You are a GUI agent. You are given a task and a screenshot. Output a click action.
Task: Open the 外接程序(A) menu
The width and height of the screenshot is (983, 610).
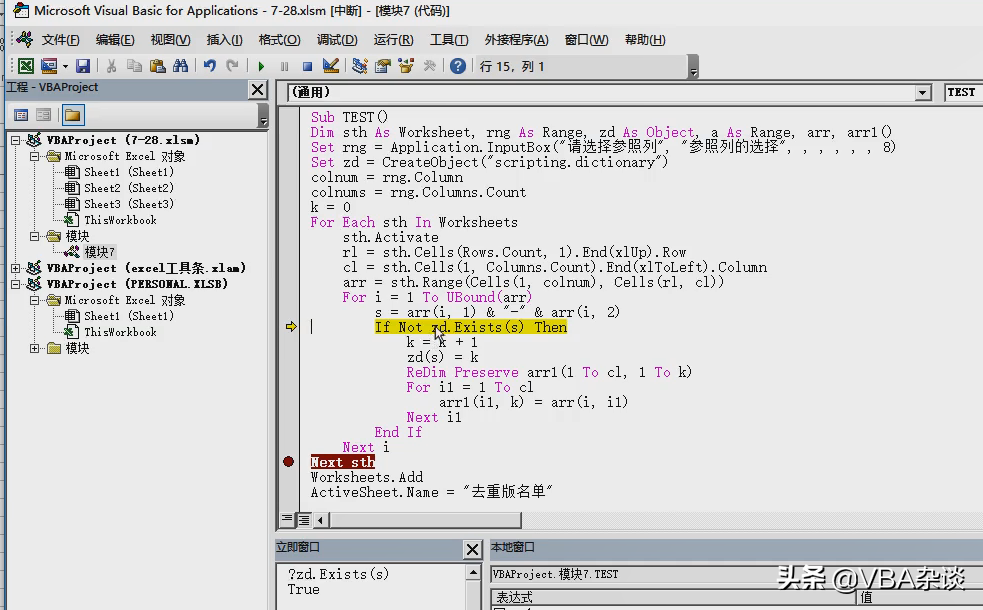(516, 39)
